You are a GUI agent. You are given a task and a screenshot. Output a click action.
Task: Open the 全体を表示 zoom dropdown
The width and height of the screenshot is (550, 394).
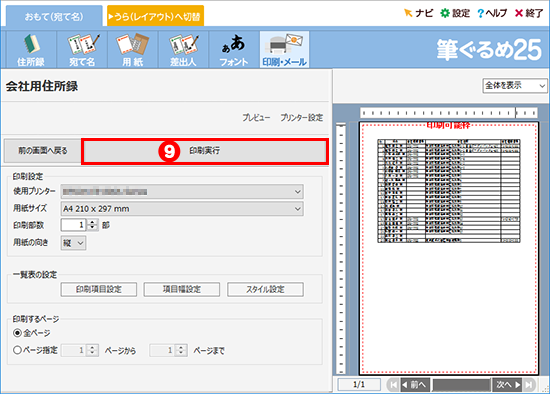point(515,86)
